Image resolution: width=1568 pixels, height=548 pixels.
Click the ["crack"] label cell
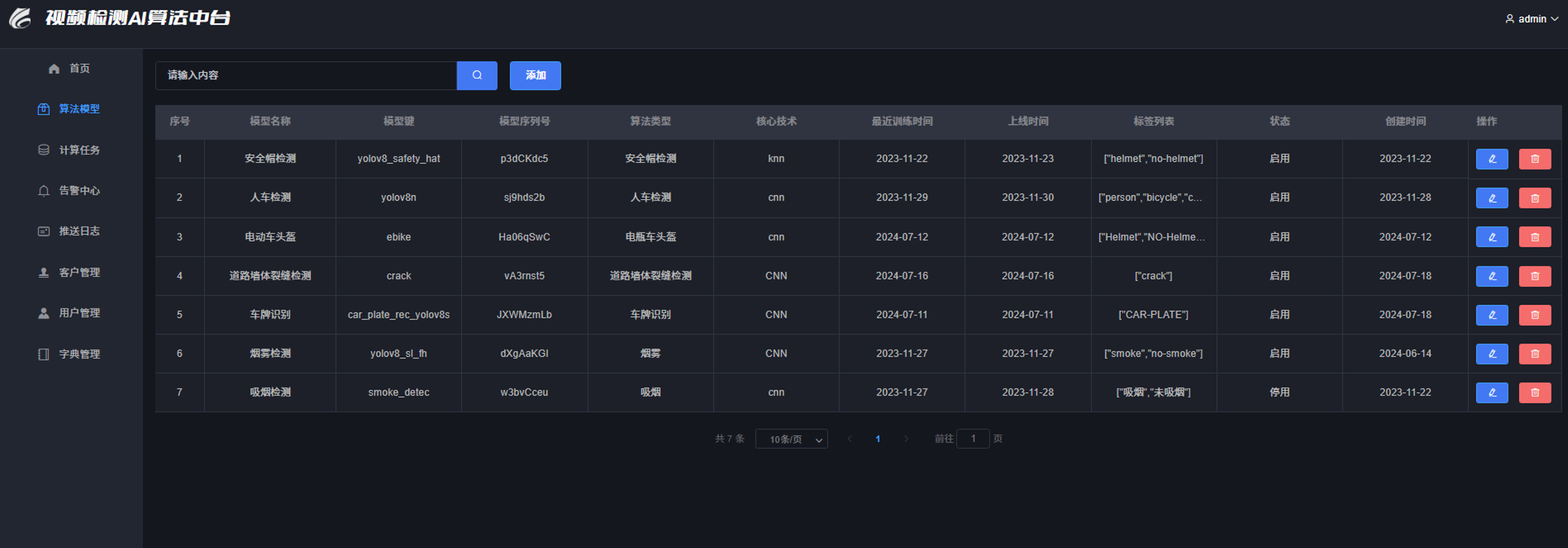(1153, 276)
